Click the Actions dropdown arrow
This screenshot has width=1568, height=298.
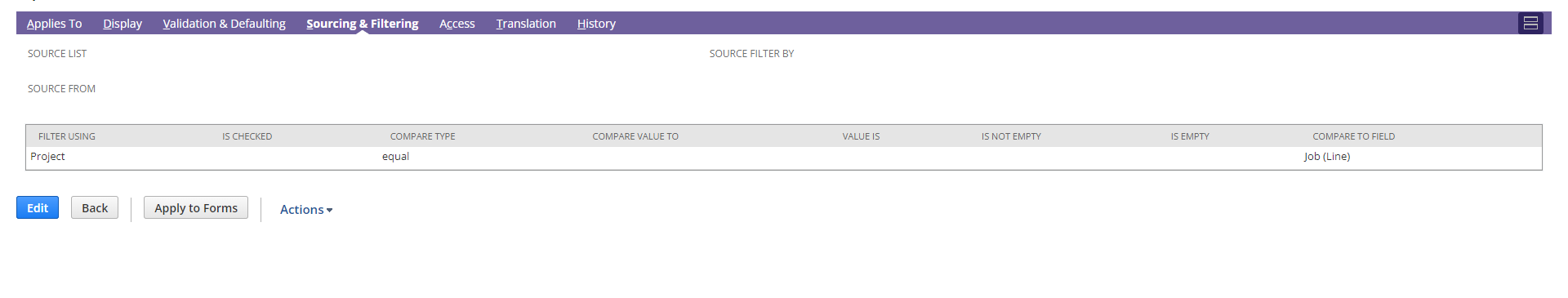(x=329, y=211)
